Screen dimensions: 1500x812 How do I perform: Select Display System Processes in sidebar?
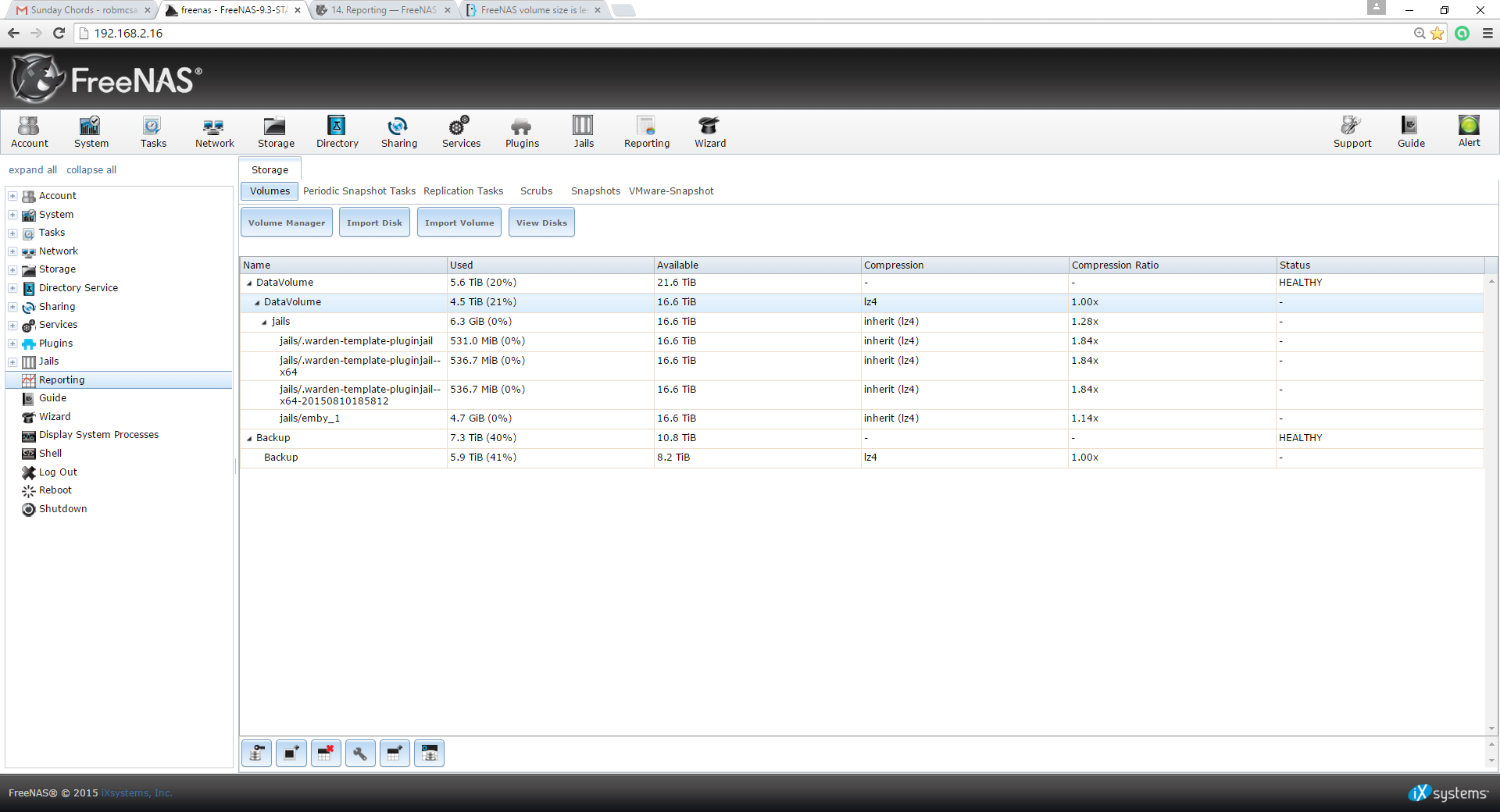coord(98,435)
